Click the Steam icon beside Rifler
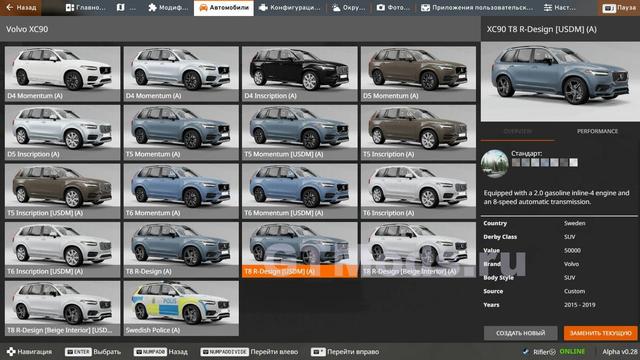This screenshot has height=360, width=640. click(x=526, y=351)
